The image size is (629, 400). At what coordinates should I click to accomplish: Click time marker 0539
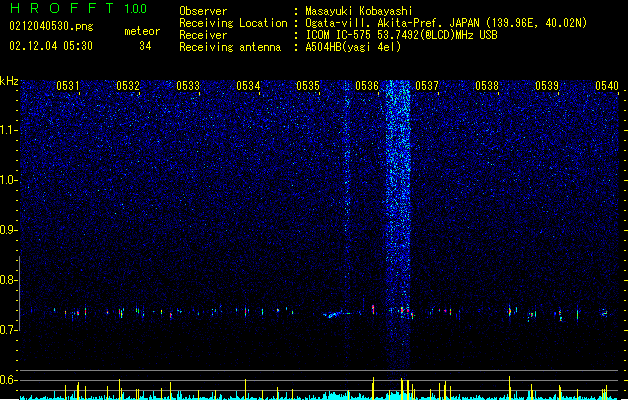tap(547, 86)
